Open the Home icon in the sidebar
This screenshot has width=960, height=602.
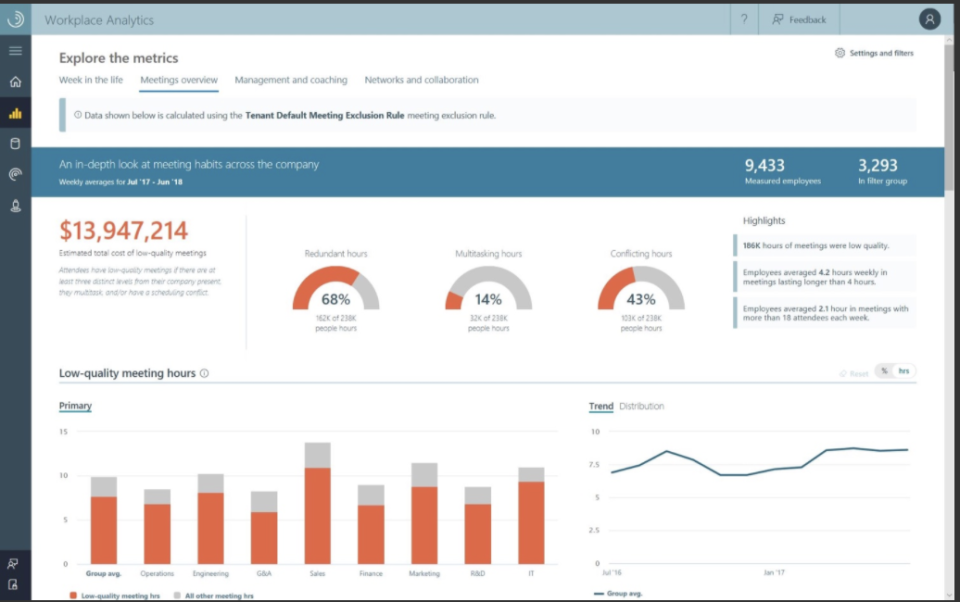click(x=14, y=81)
